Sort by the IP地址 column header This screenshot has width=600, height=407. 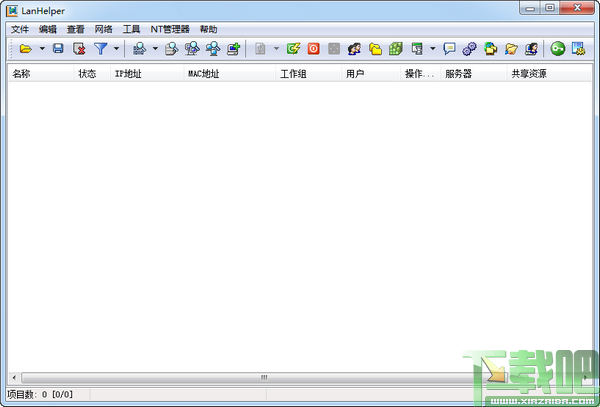coord(147,74)
